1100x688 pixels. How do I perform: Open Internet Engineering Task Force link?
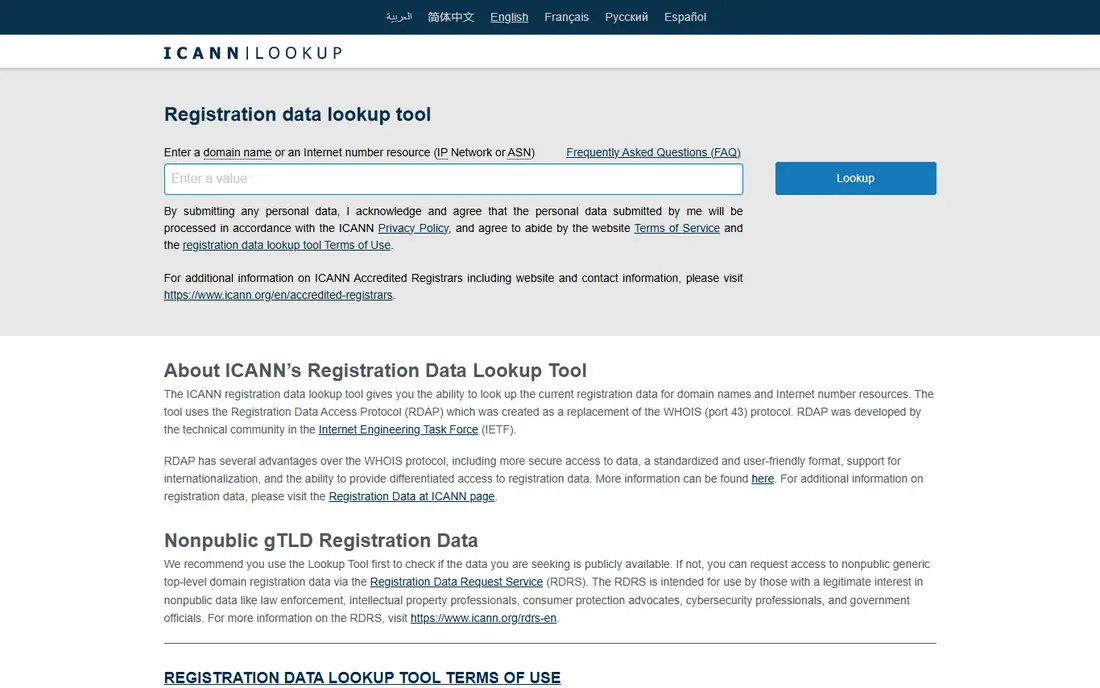tap(398, 429)
